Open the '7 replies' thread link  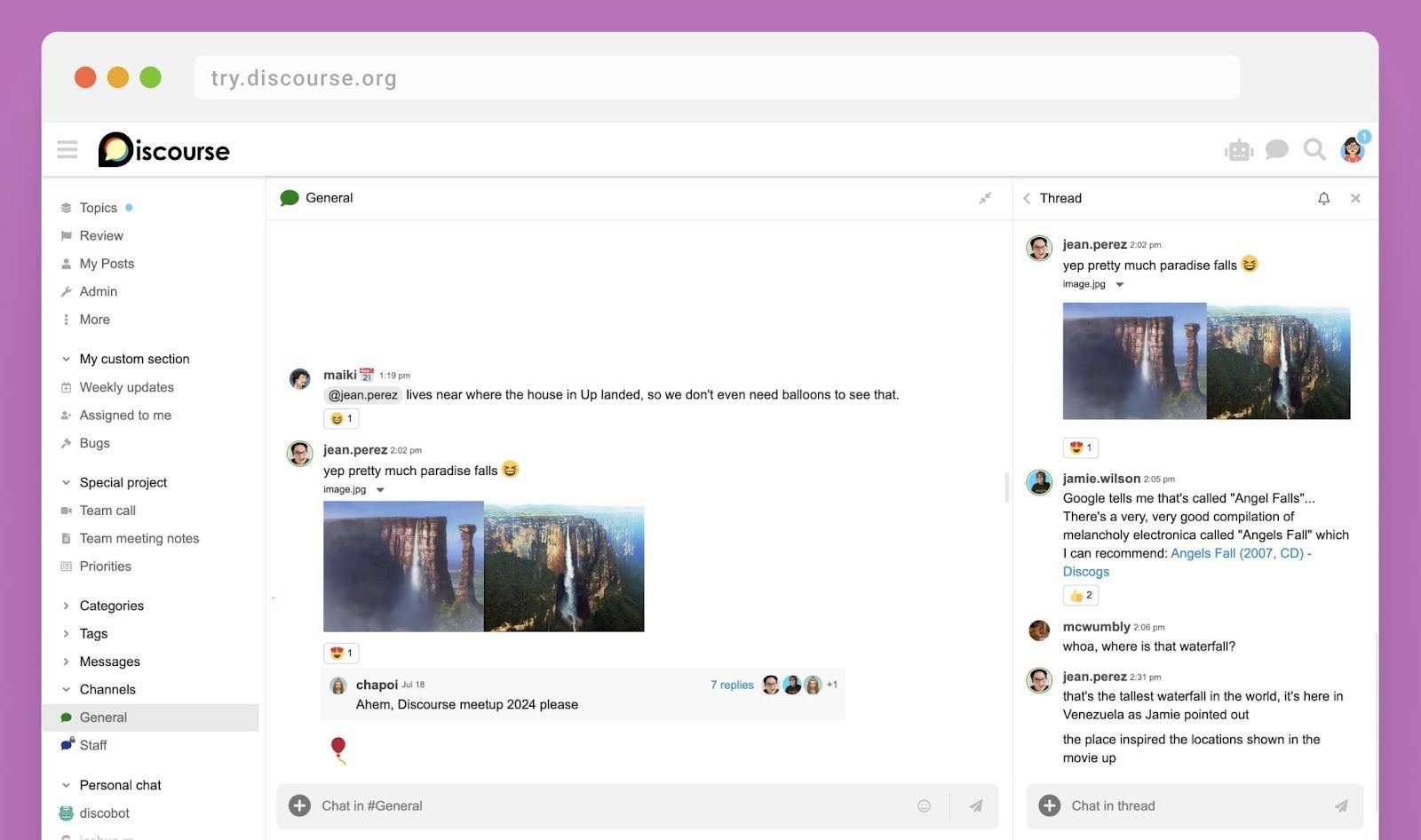point(731,685)
